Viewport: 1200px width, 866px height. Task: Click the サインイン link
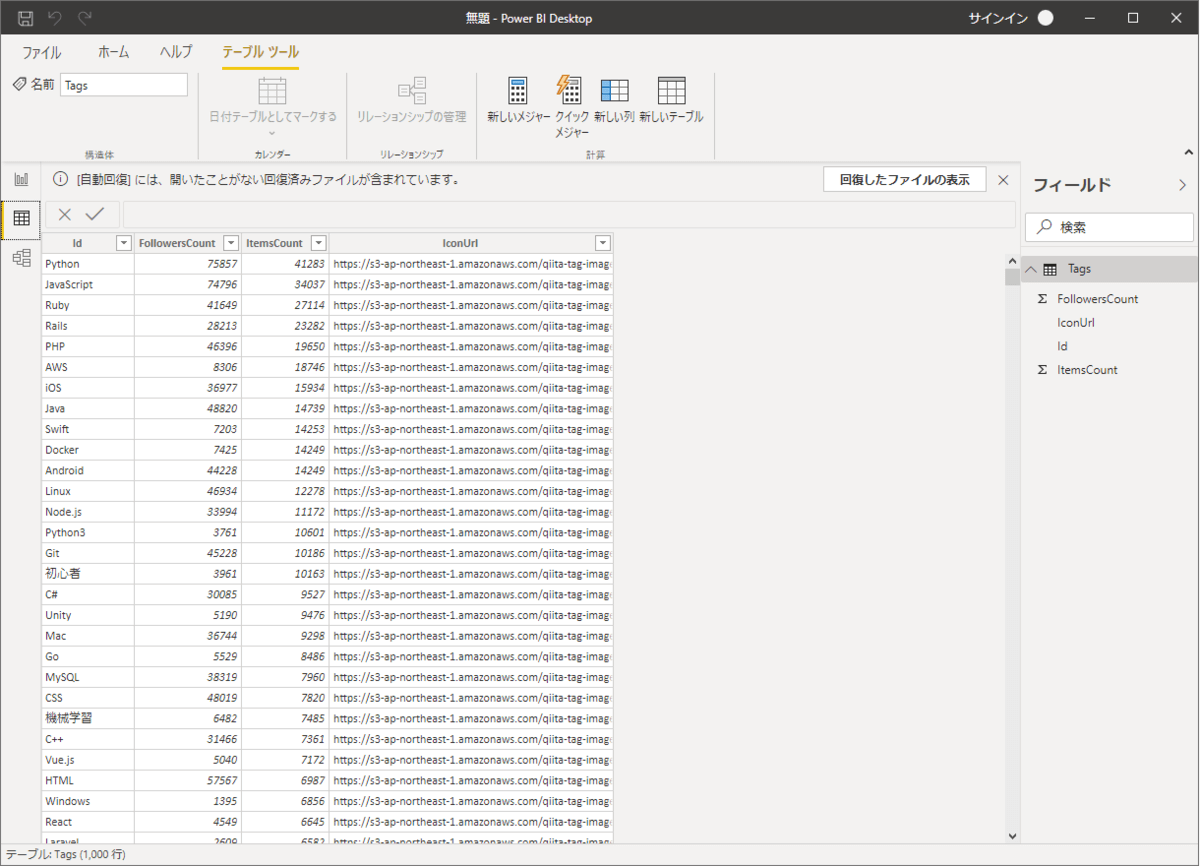pyautogui.click(x=998, y=18)
